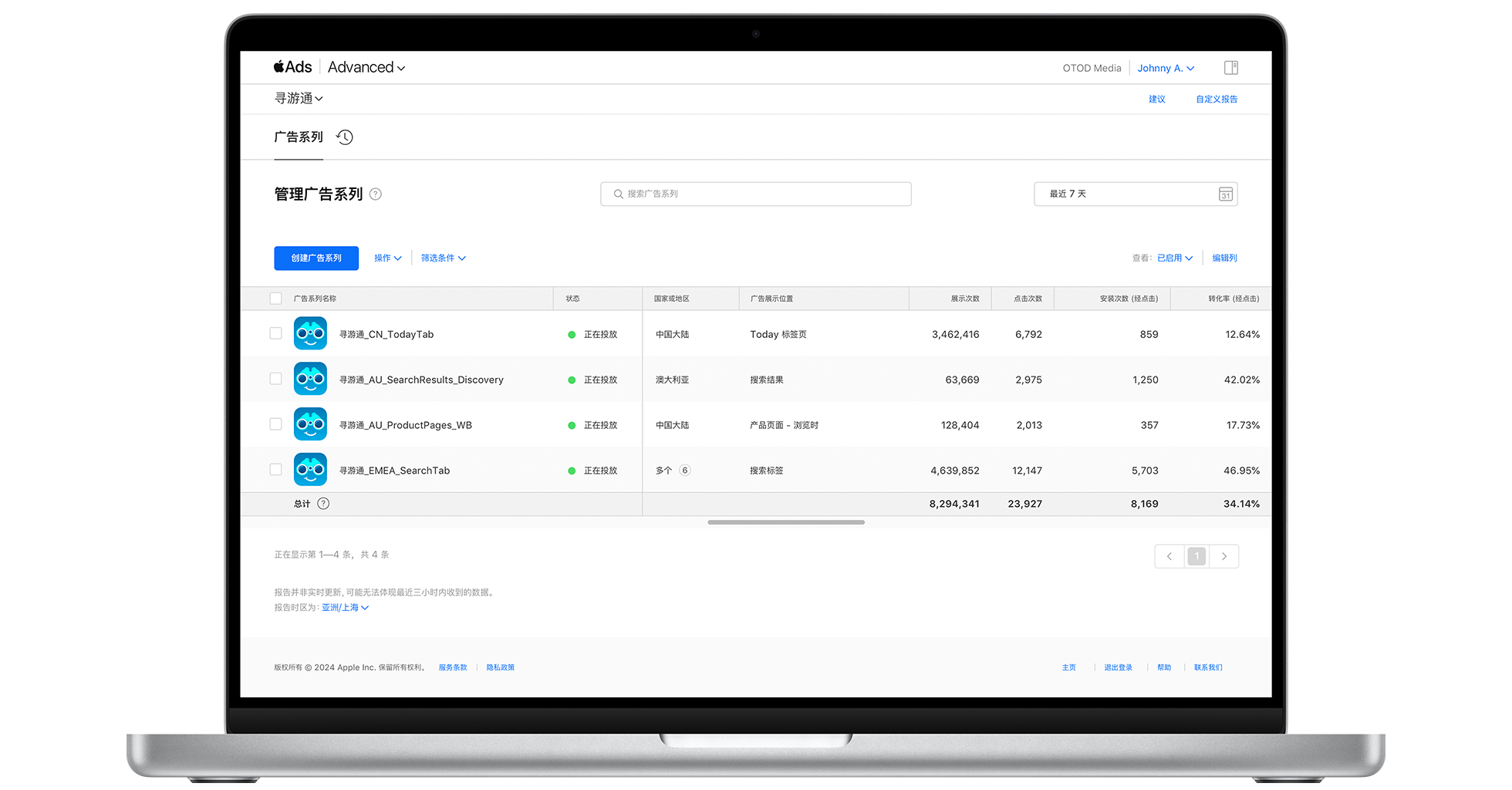This screenshot has height=790, width=1512.
Task: Open campaign 寻游通_EMEA_SearchTab
Action: tap(394, 471)
